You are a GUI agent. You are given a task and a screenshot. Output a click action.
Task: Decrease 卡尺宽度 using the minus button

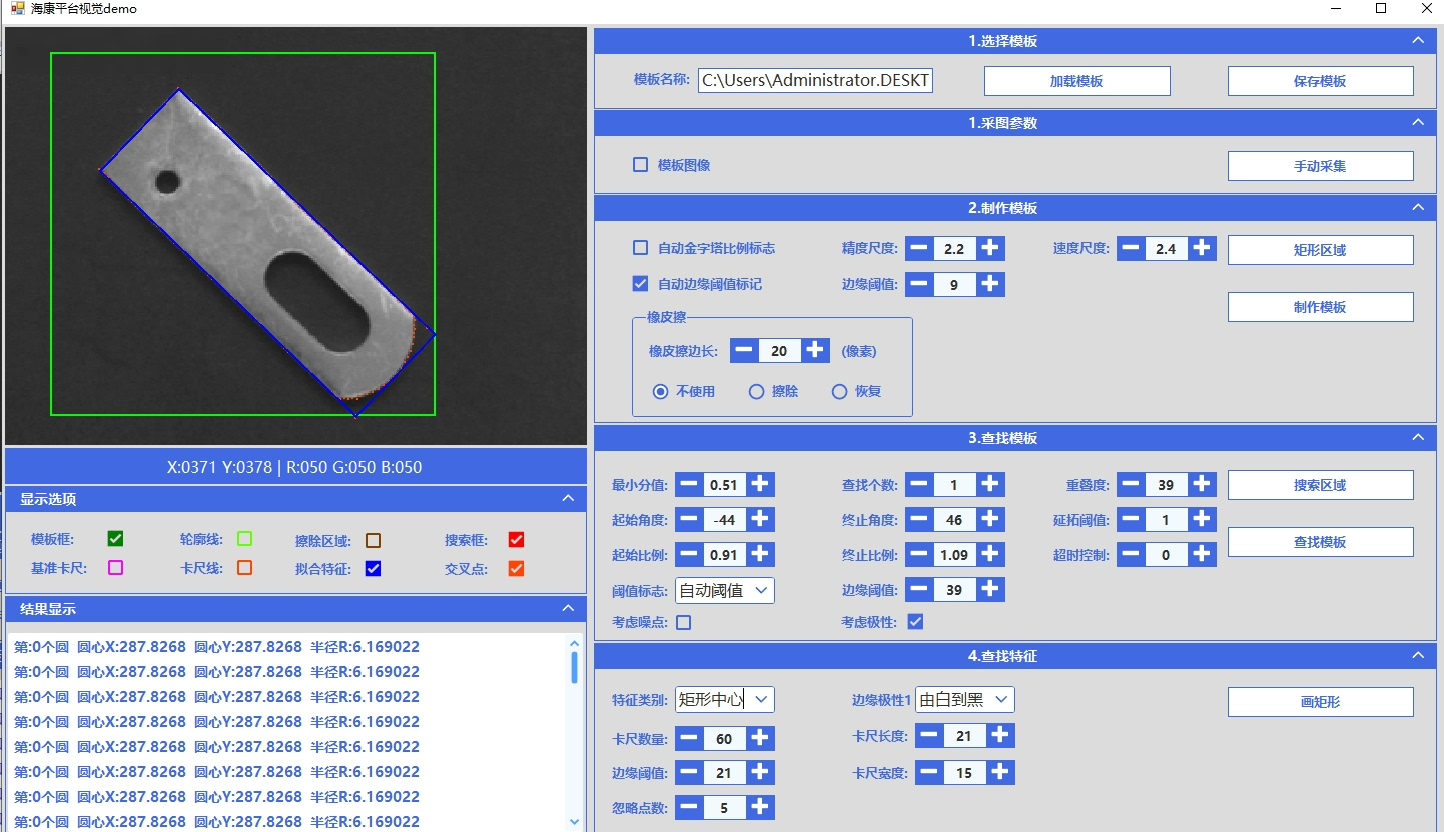click(929, 773)
